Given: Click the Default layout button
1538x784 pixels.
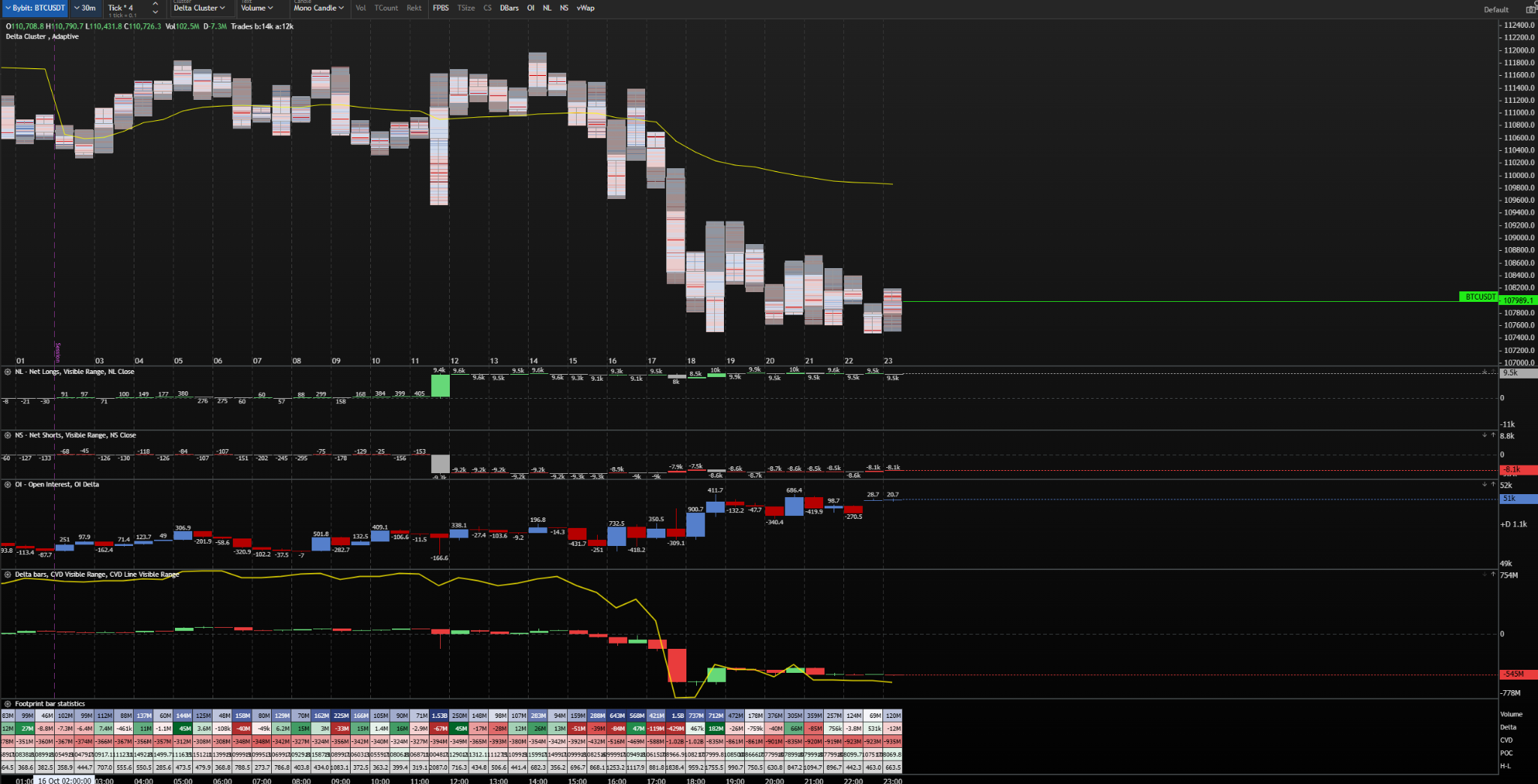Looking at the screenshot, I should tap(1496, 10).
